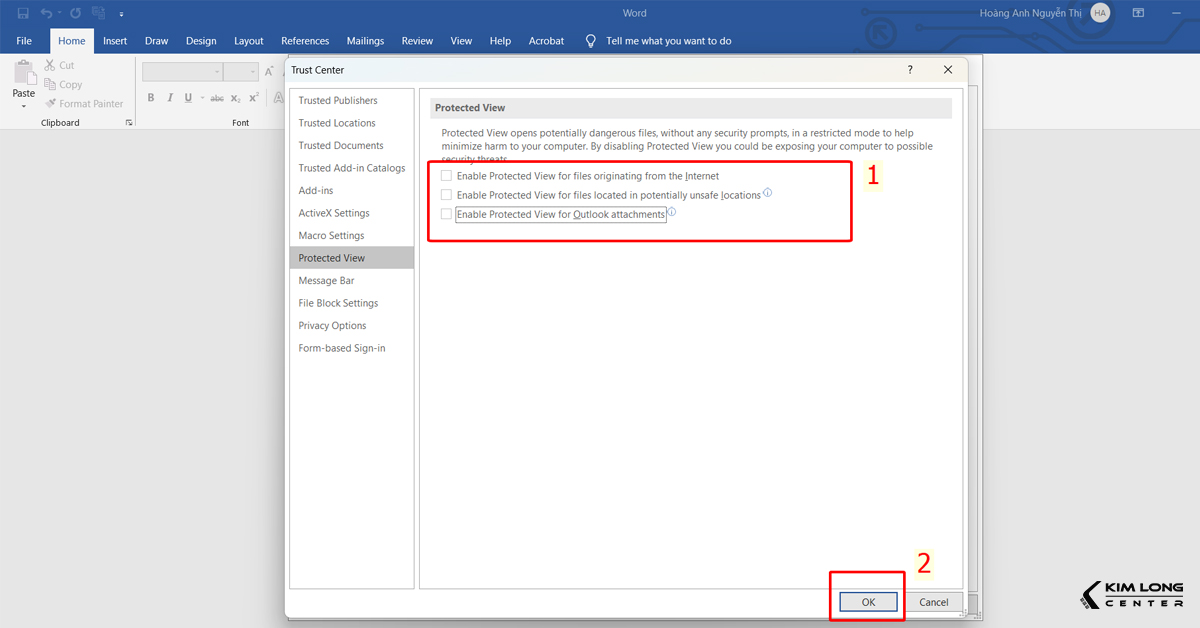Click Cancel to dismiss Trust Center
This screenshot has width=1200, height=628.
pyautogui.click(x=933, y=602)
